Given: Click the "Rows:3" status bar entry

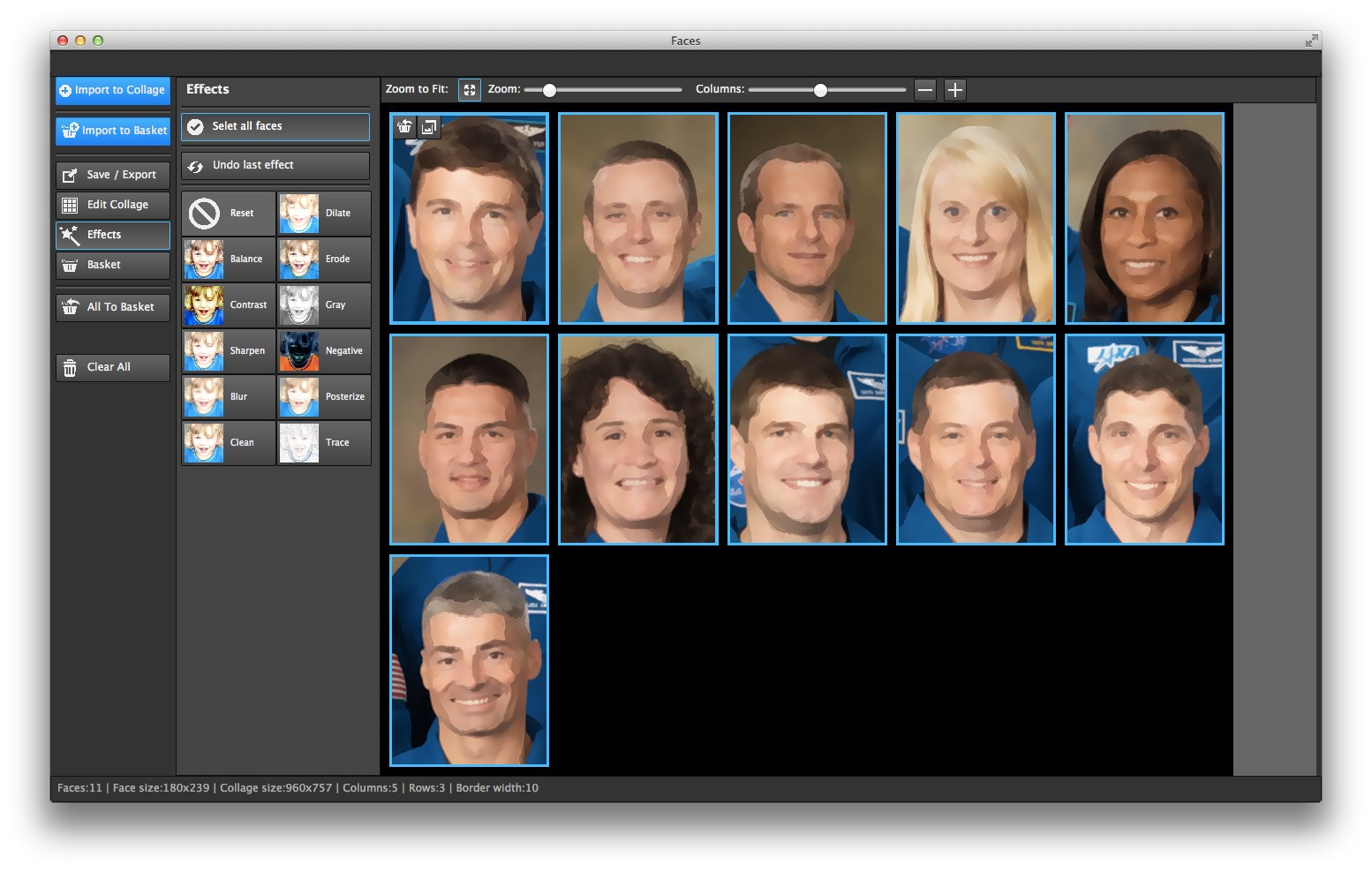Looking at the screenshot, I should (426, 788).
